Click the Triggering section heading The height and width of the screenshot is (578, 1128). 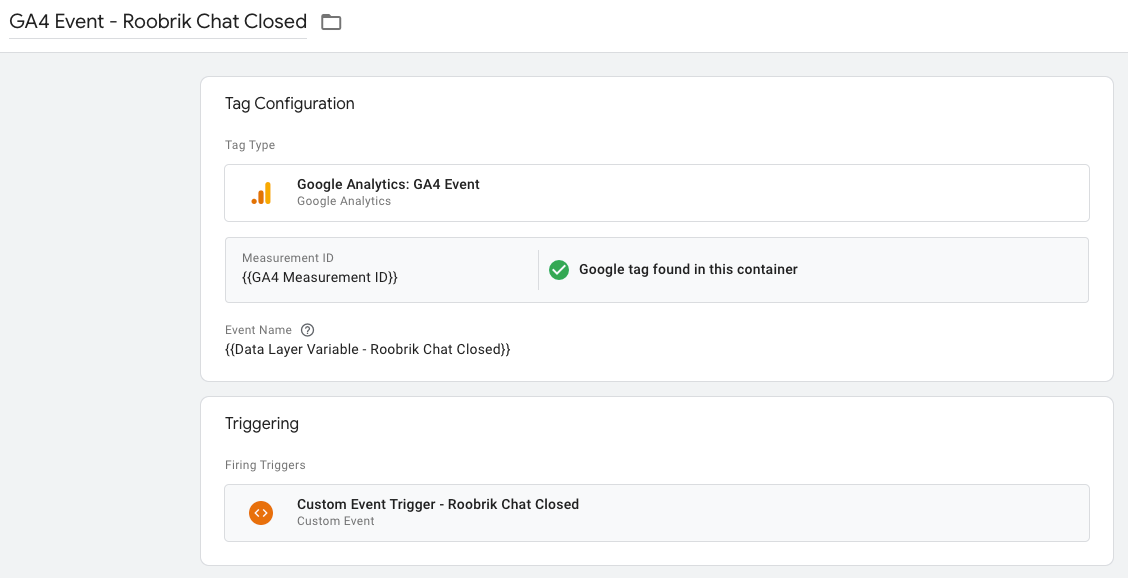click(262, 424)
